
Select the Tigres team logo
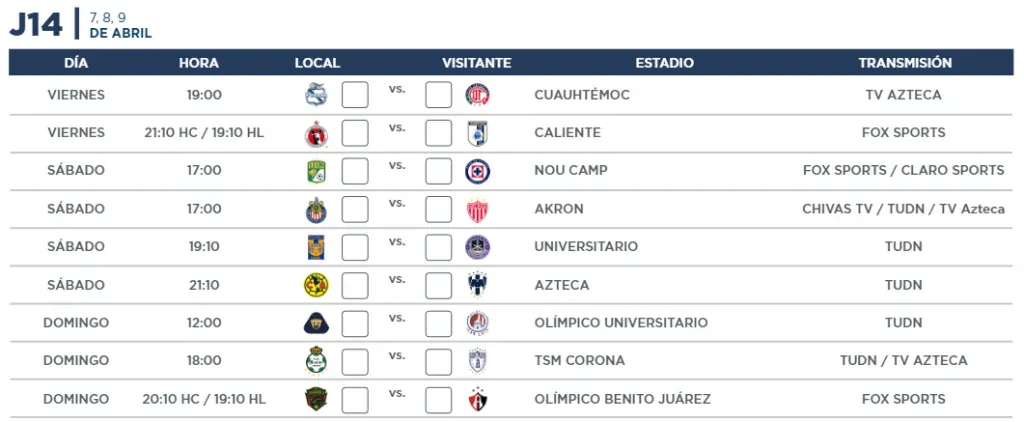click(316, 248)
